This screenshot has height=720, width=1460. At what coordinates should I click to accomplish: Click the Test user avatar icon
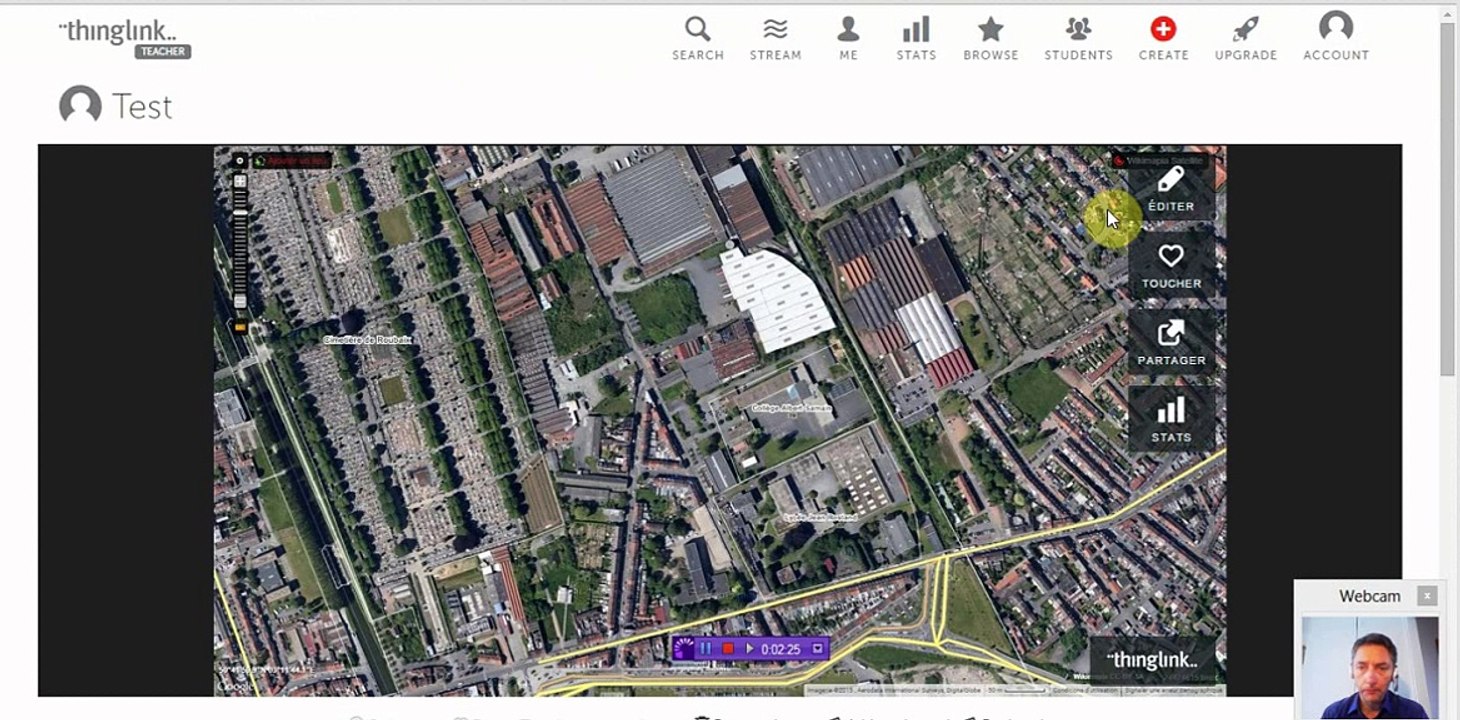click(80, 105)
